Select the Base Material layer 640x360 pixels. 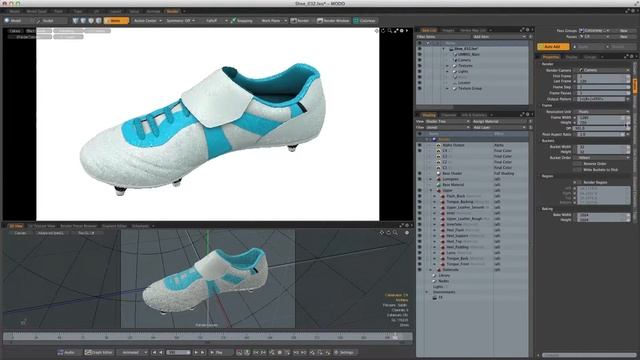click(x=453, y=184)
